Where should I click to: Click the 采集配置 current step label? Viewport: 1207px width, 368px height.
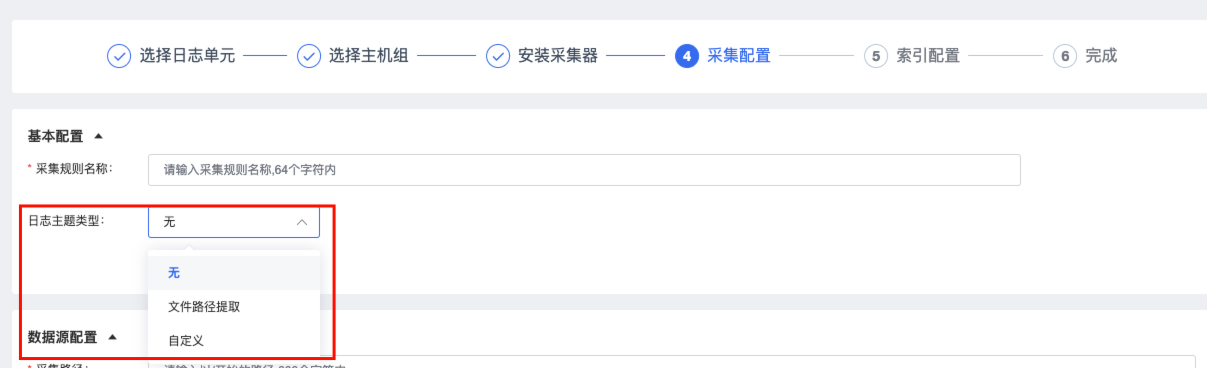[739, 56]
